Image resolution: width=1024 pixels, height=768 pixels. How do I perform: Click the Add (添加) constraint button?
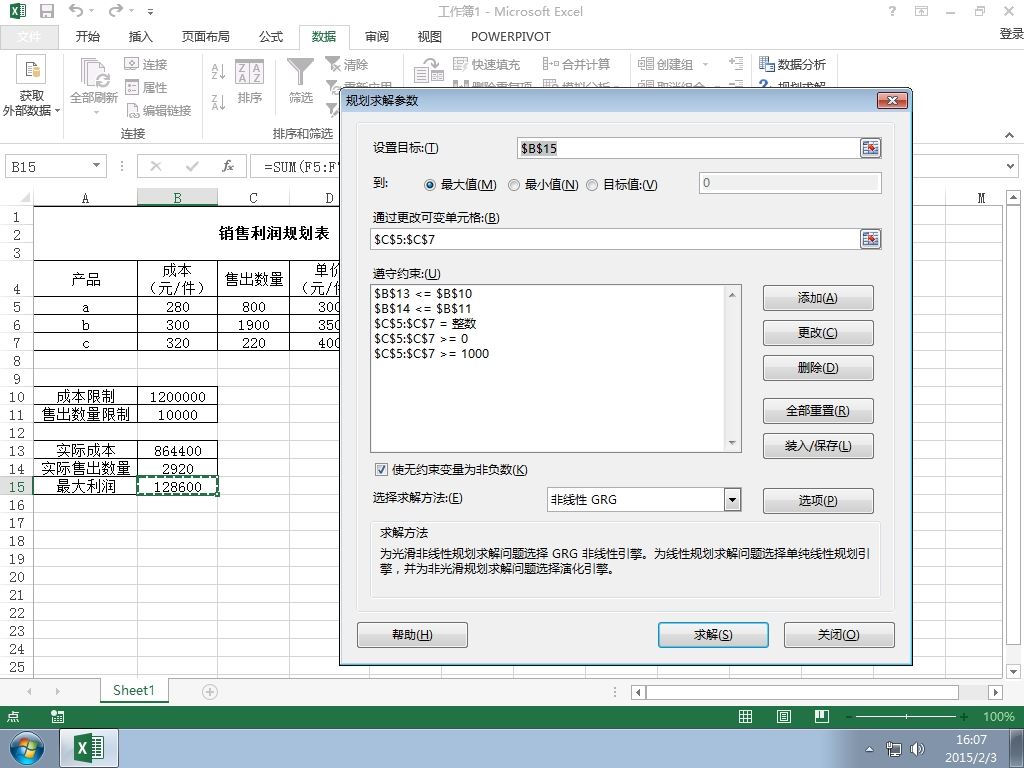818,298
